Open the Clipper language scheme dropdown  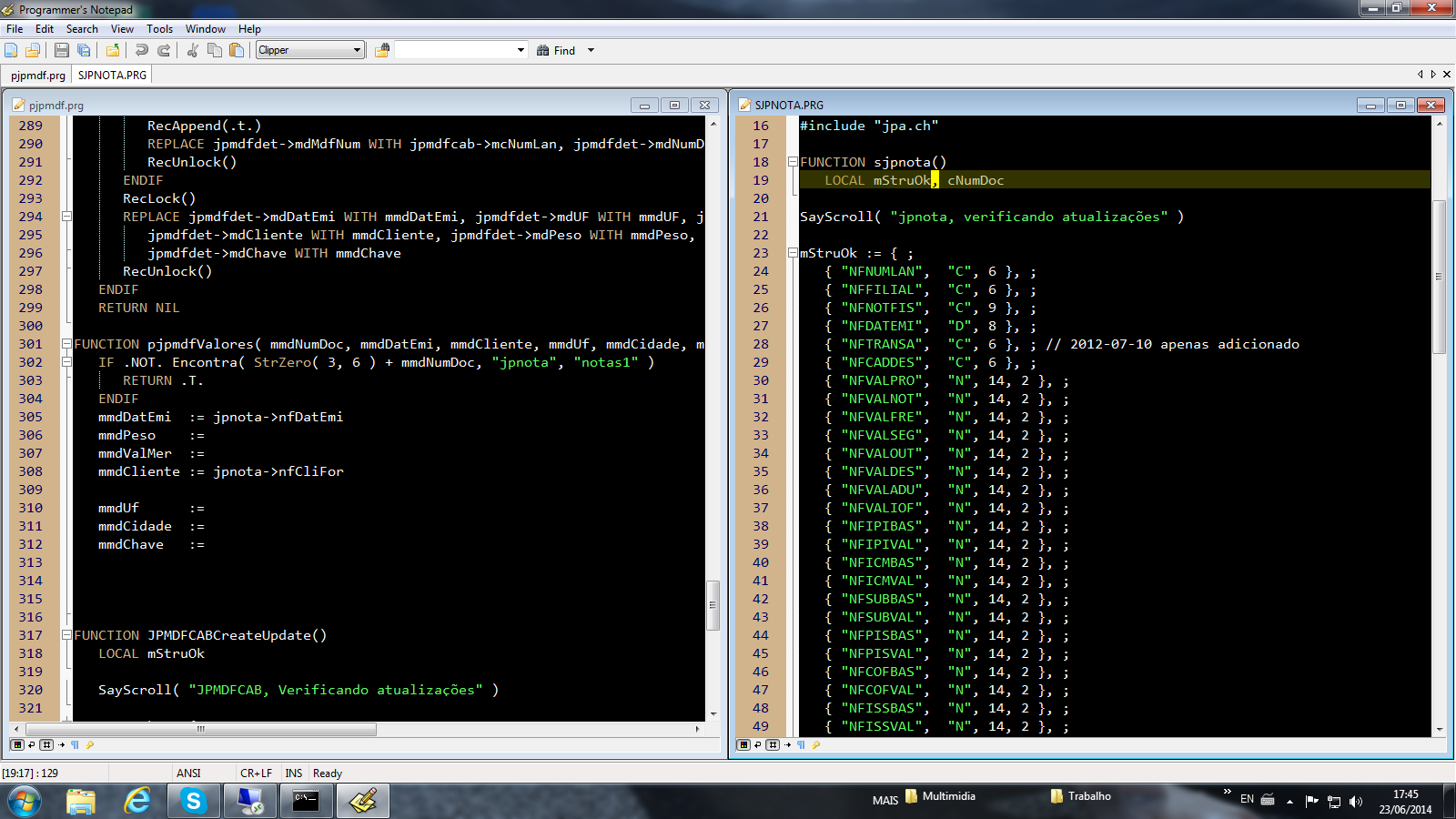tap(310, 50)
